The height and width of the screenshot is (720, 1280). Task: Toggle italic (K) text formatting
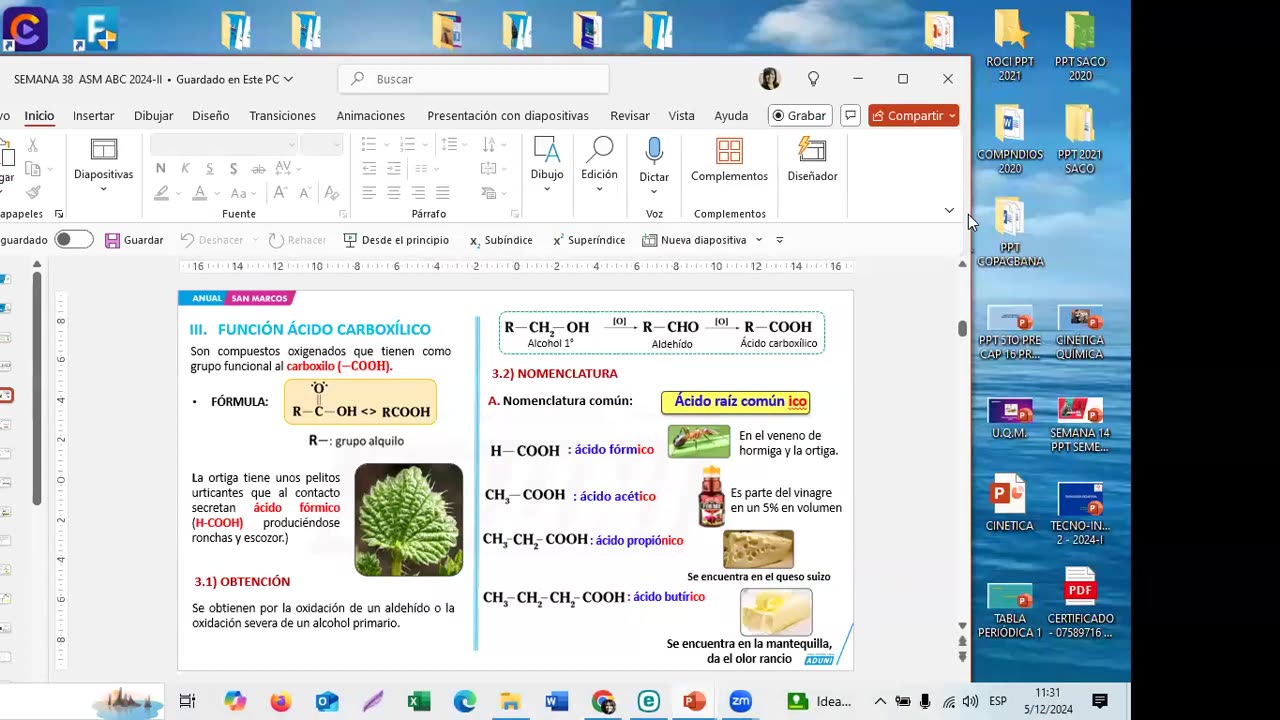[185, 168]
